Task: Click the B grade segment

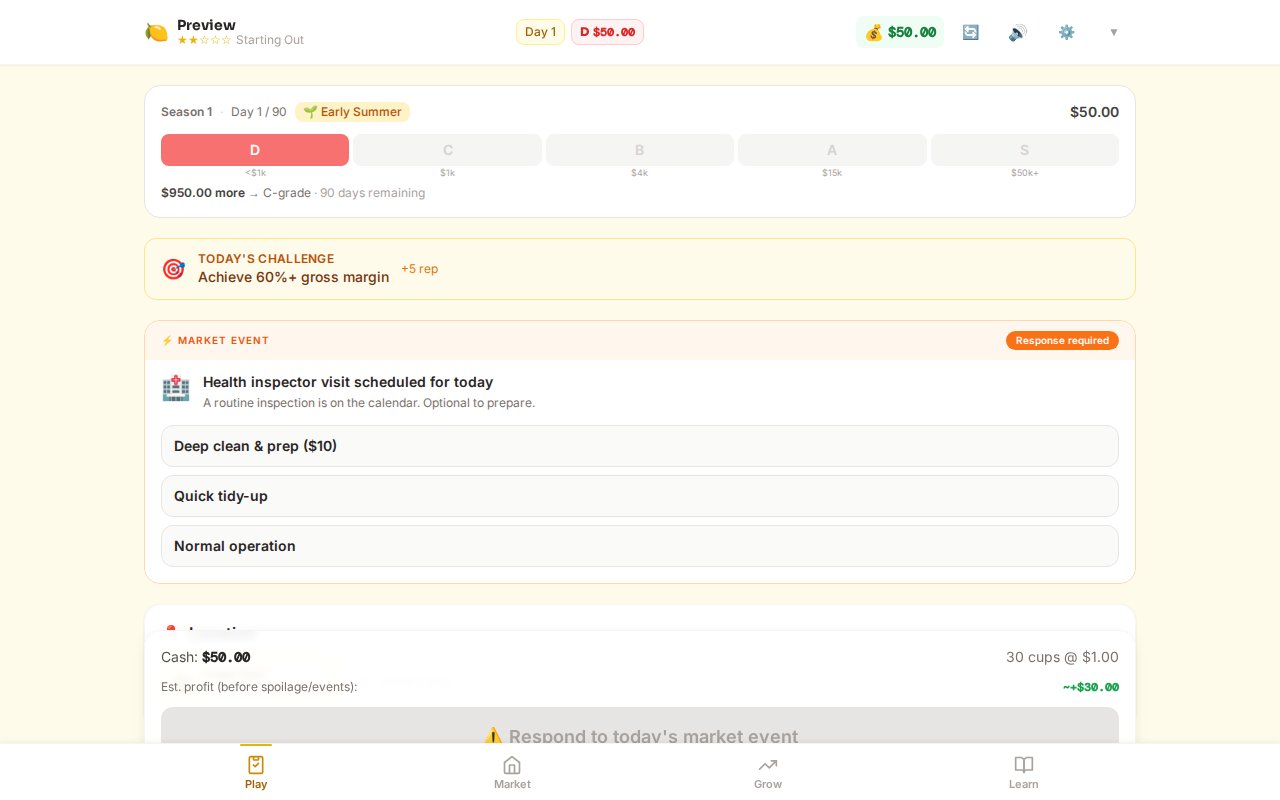Action: click(640, 150)
